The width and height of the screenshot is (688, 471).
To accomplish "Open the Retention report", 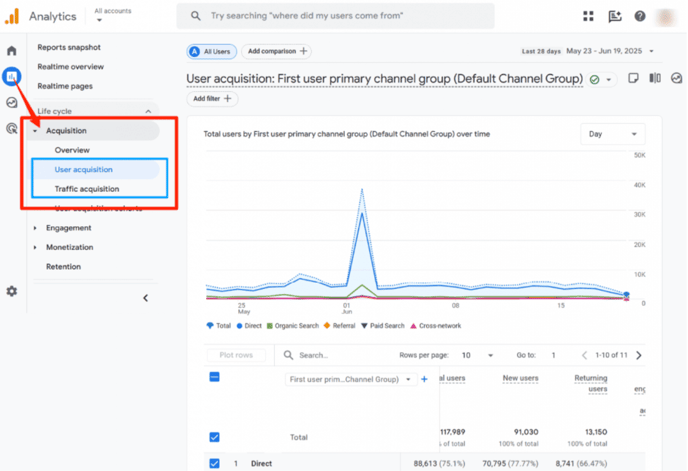I will 63,266.
